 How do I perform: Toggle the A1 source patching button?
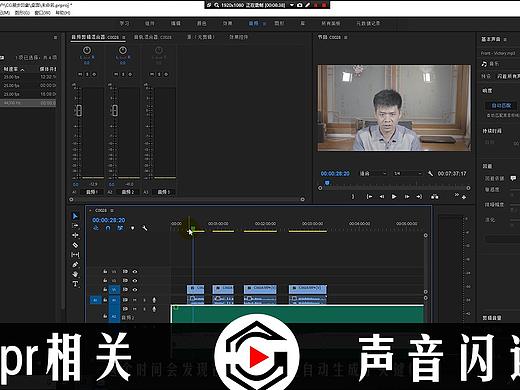(x=95, y=300)
